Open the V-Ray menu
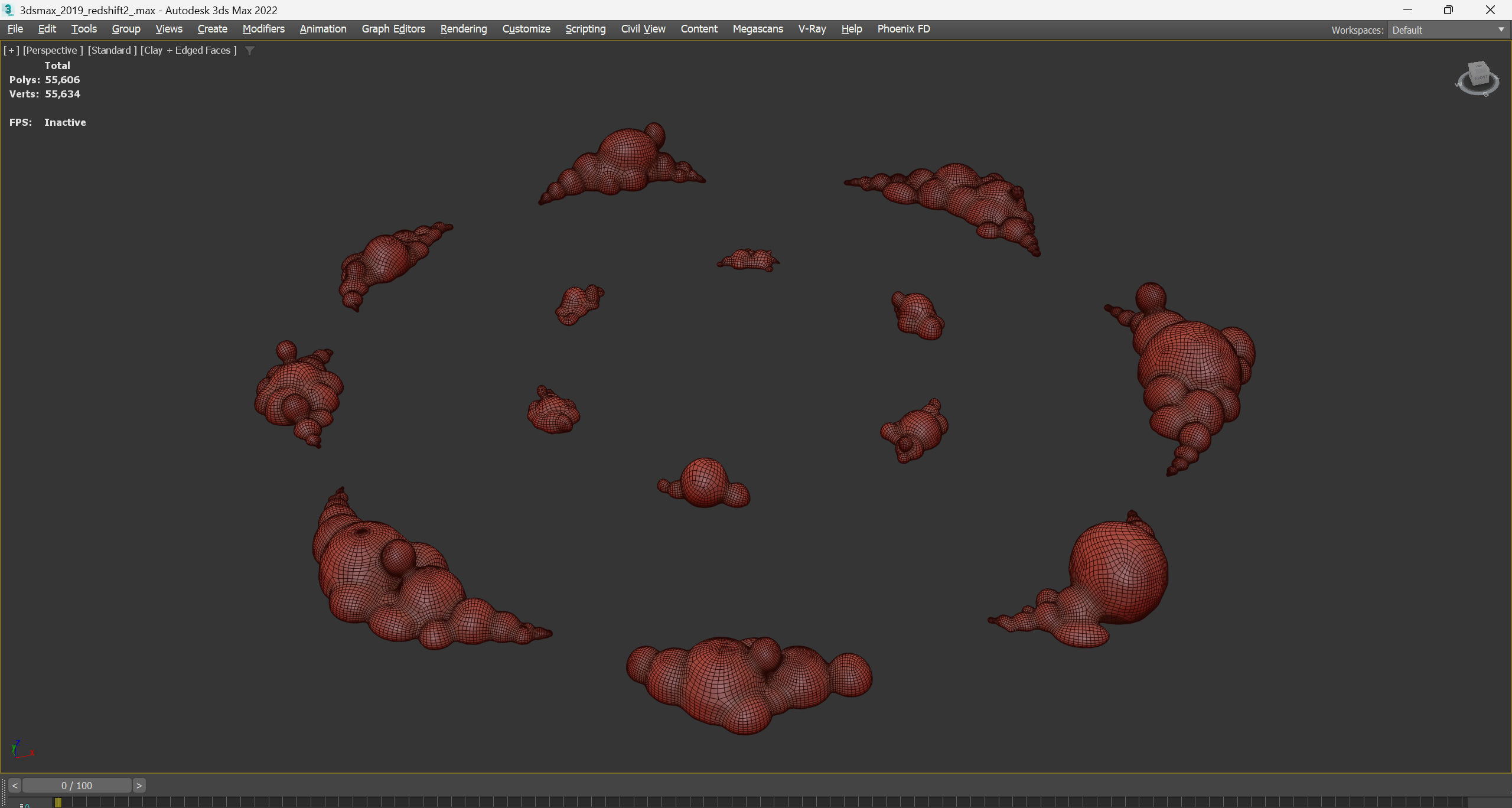Viewport: 1512px width, 808px height. 812,29
